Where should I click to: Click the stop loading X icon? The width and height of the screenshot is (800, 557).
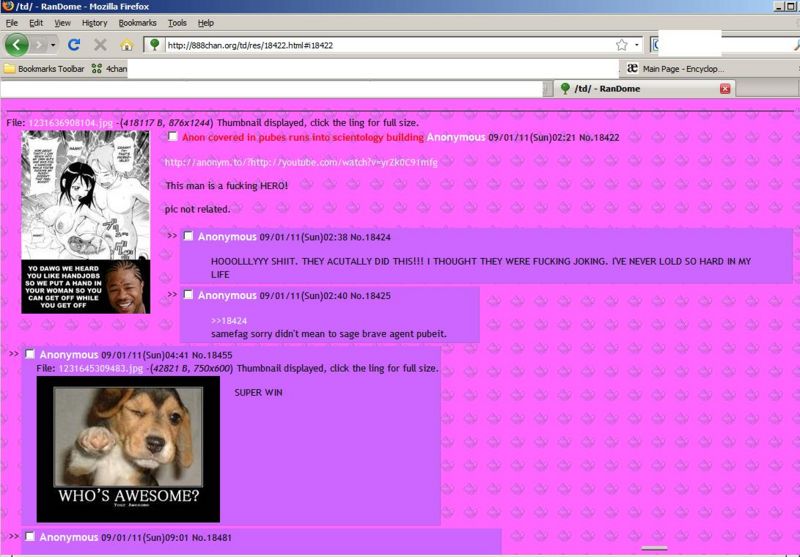[101, 45]
